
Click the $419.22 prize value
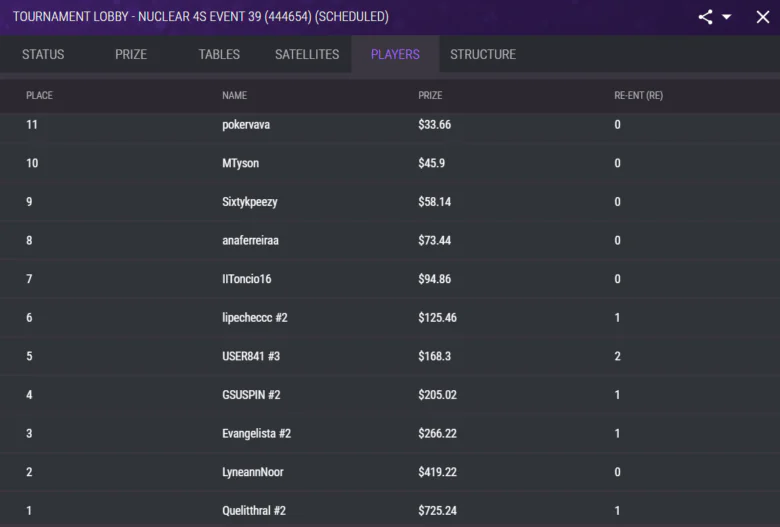click(437, 472)
